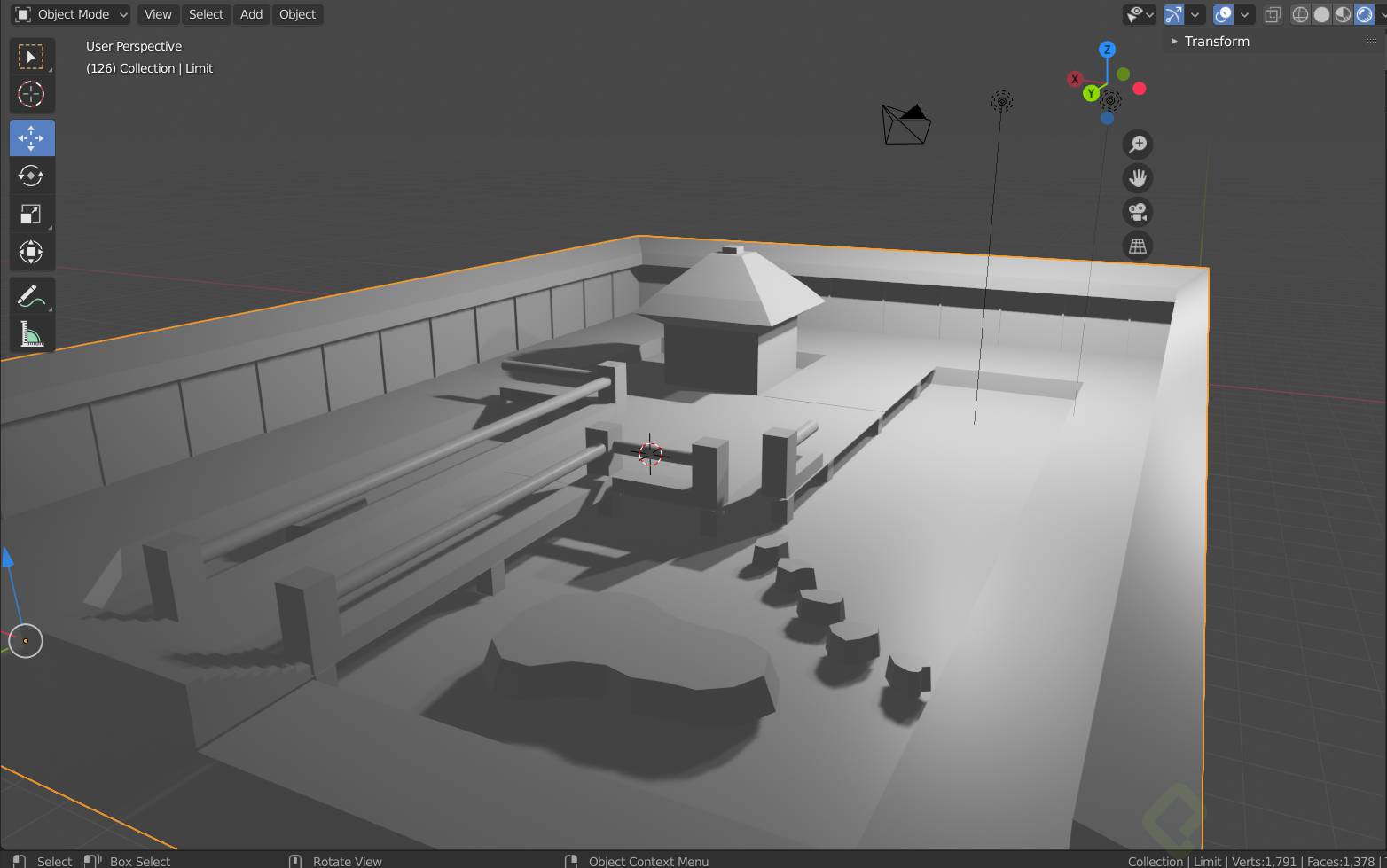Click the 'Verts:1,791' status bar statistic

[1264, 861]
